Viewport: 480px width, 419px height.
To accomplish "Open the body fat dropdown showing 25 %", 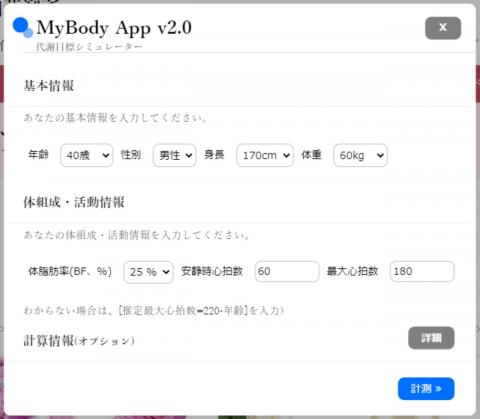I will [148, 272].
